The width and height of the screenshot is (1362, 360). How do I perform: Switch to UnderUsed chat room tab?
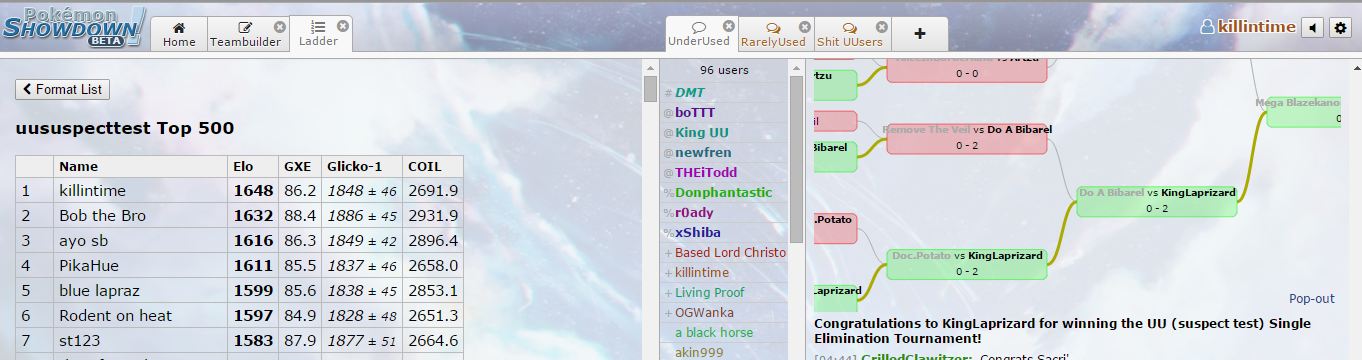tap(699, 34)
